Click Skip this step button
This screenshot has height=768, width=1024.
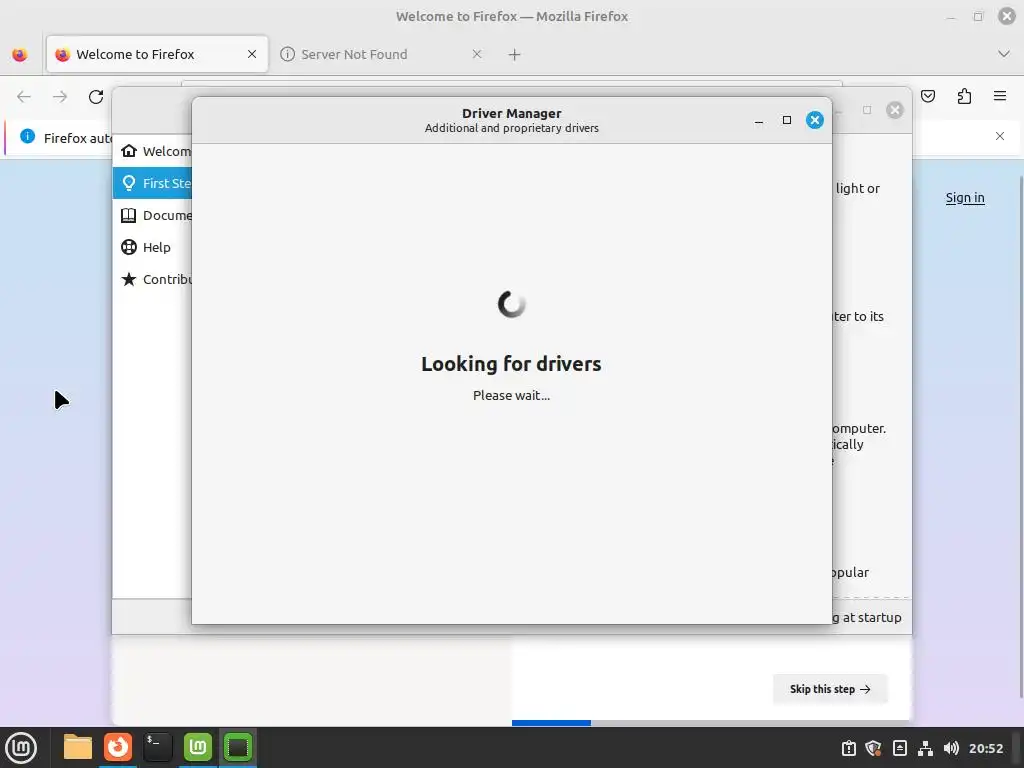830,689
